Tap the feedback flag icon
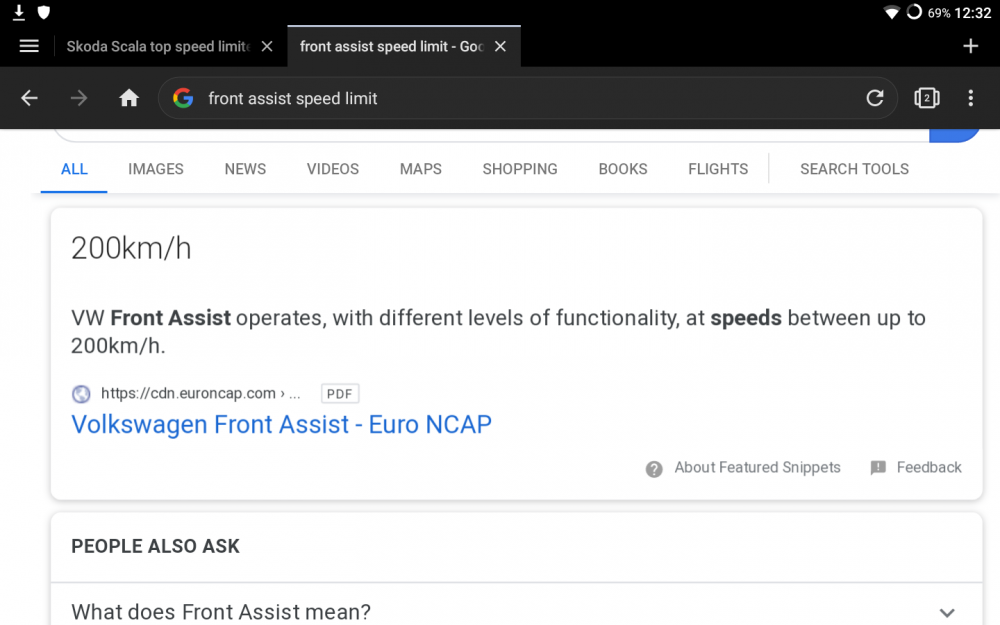 coord(878,468)
